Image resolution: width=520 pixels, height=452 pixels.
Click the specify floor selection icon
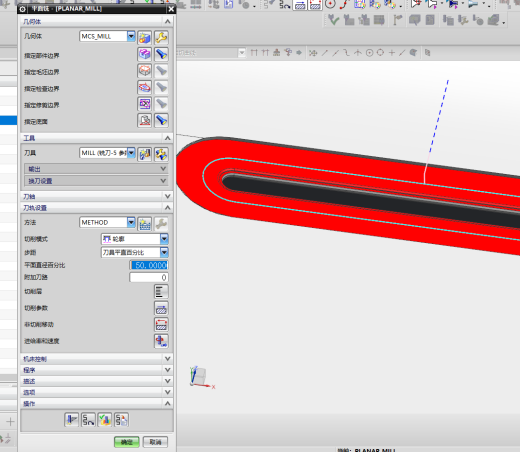pyautogui.click(x=145, y=120)
